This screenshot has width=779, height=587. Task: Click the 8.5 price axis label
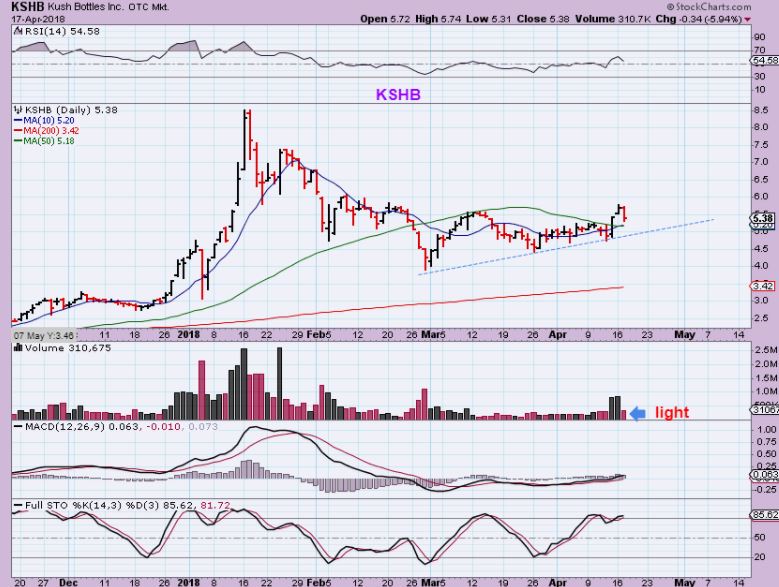(x=761, y=110)
